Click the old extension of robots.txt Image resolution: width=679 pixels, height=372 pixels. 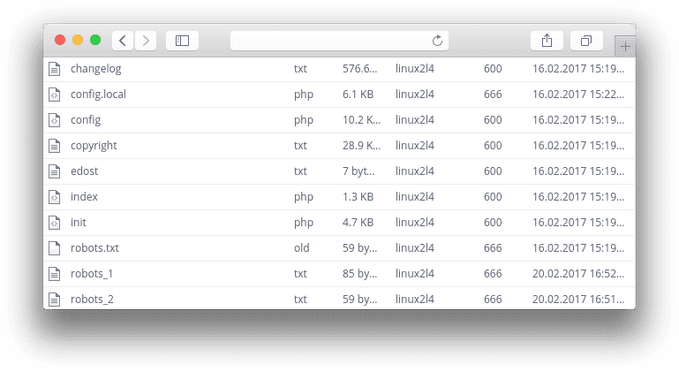point(301,248)
